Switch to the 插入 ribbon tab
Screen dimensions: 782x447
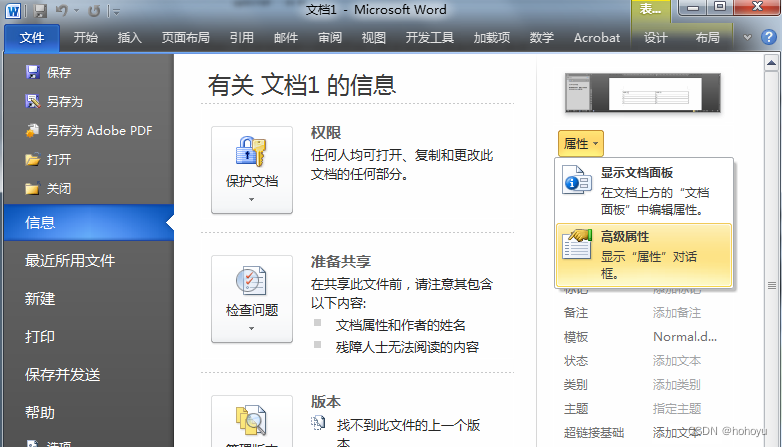(x=129, y=38)
